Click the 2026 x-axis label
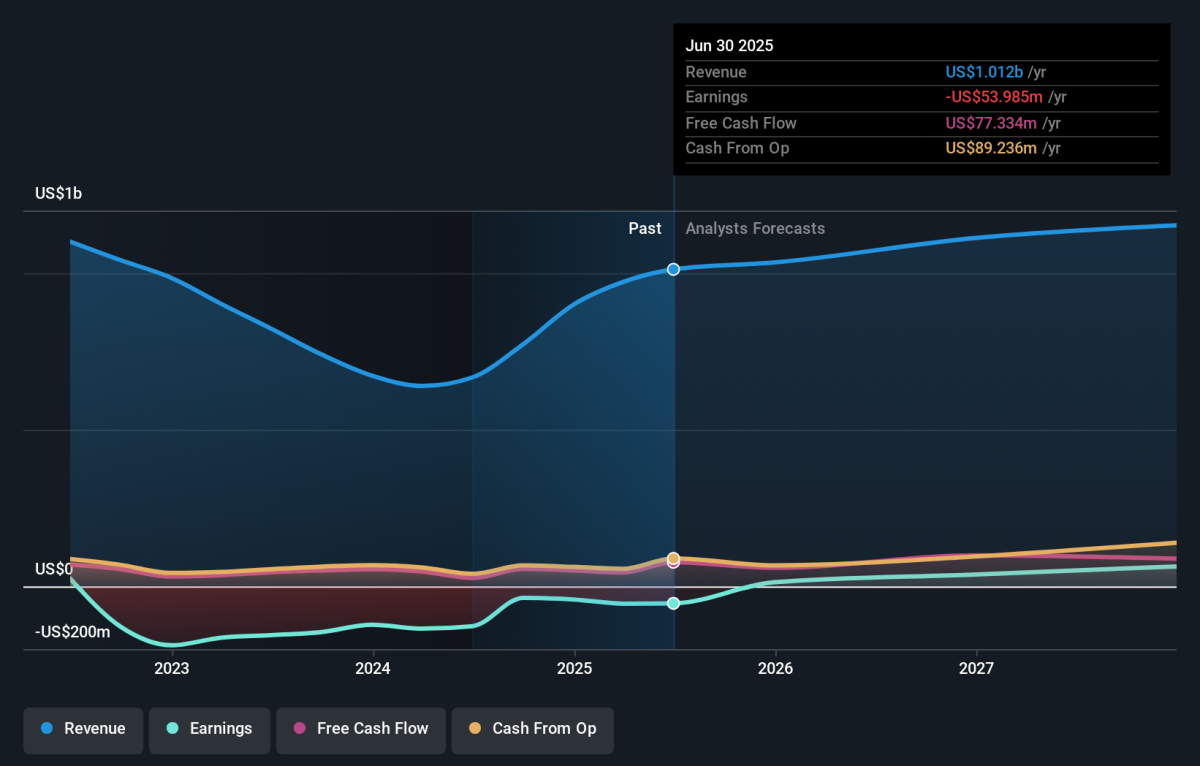Image resolution: width=1200 pixels, height=766 pixels. [775, 668]
